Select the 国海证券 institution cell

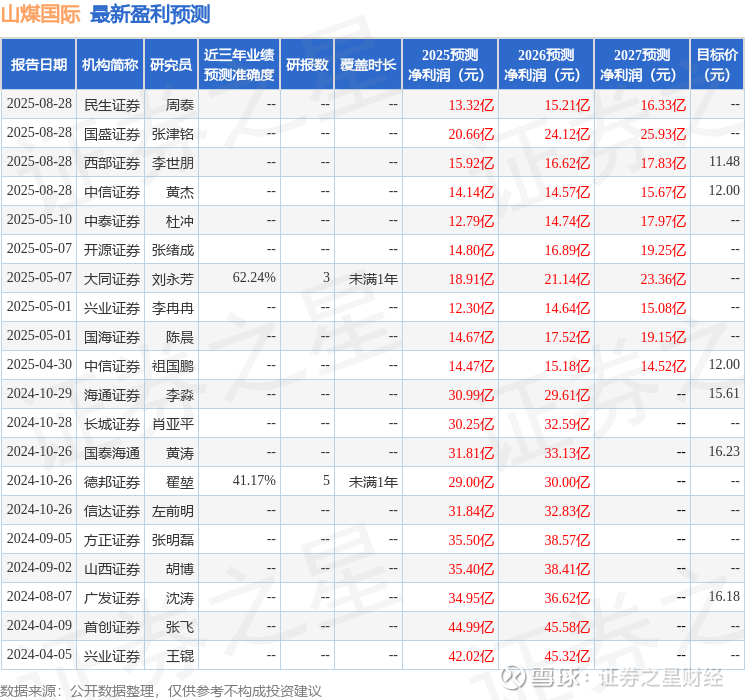click(x=112, y=337)
